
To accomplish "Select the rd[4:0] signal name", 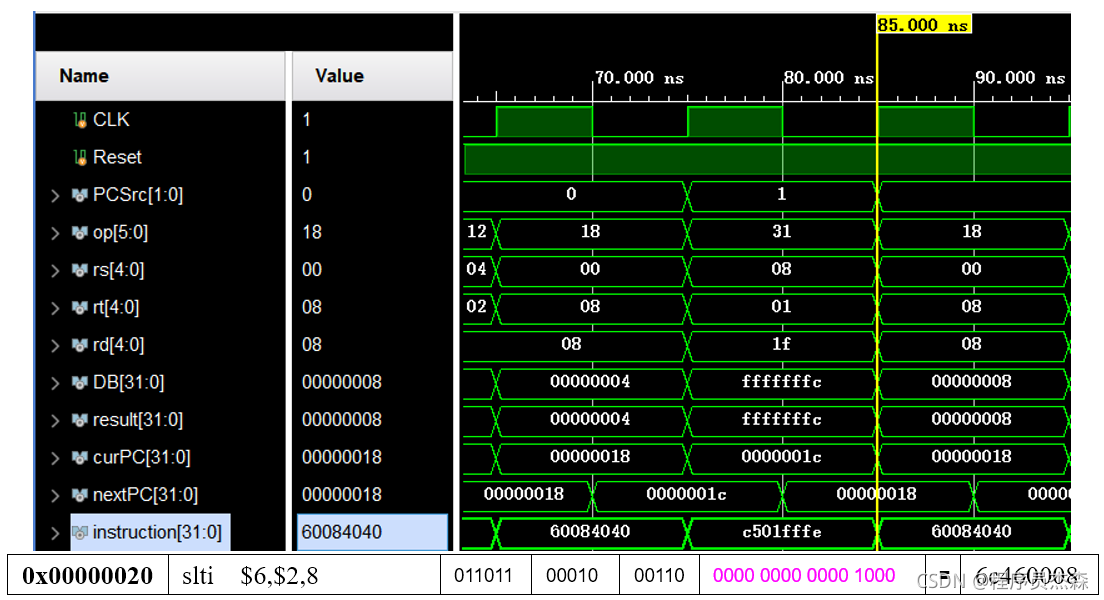I will tap(118, 345).
